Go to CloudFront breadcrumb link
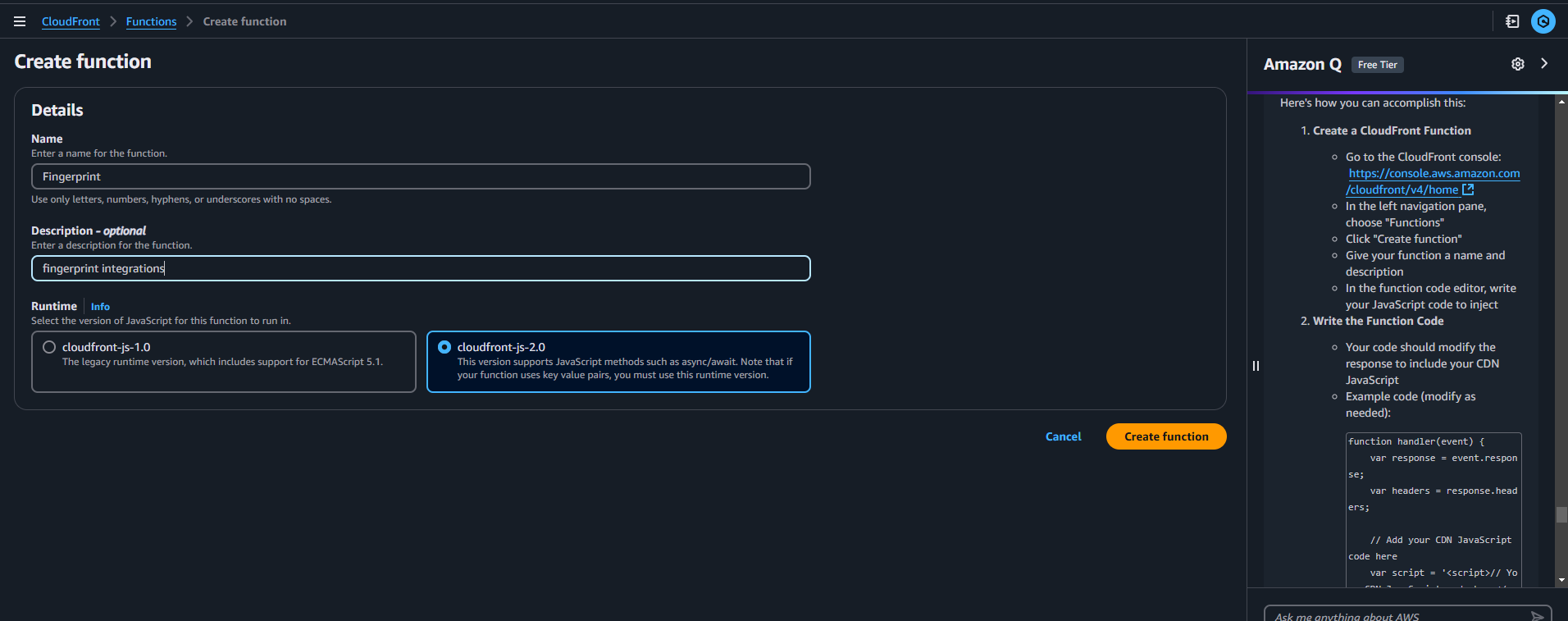Image resolution: width=1568 pixels, height=621 pixels. coord(71,21)
